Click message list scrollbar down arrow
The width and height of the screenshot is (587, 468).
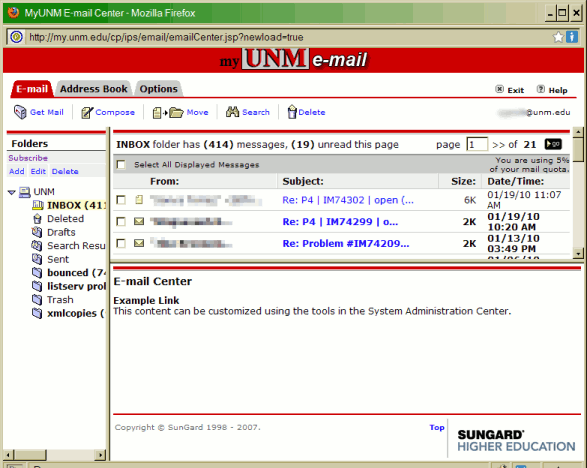tap(578, 253)
